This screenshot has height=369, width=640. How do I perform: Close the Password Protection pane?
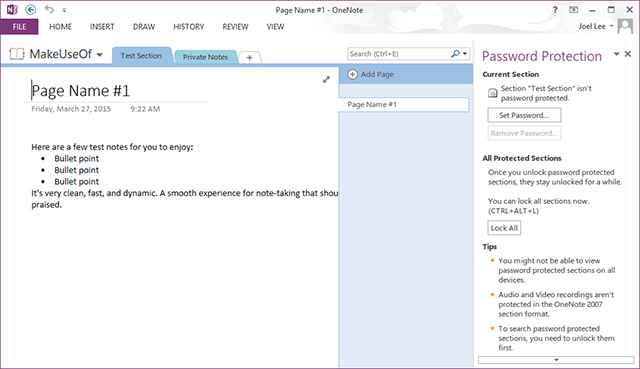628,54
